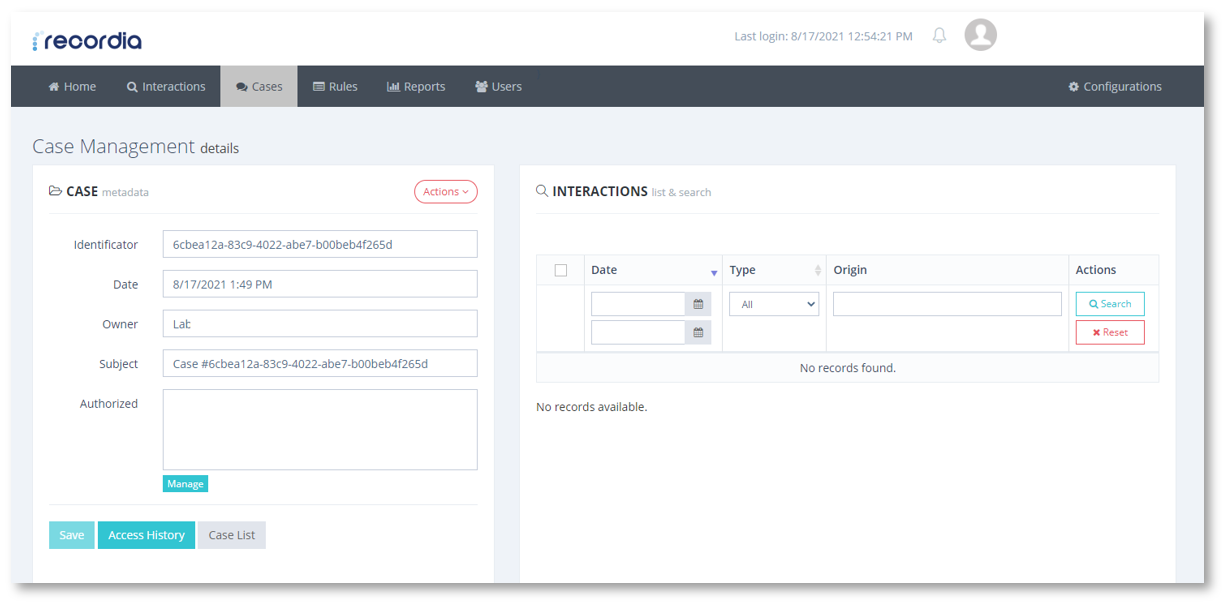Sort by Type column arrows

(818, 270)
